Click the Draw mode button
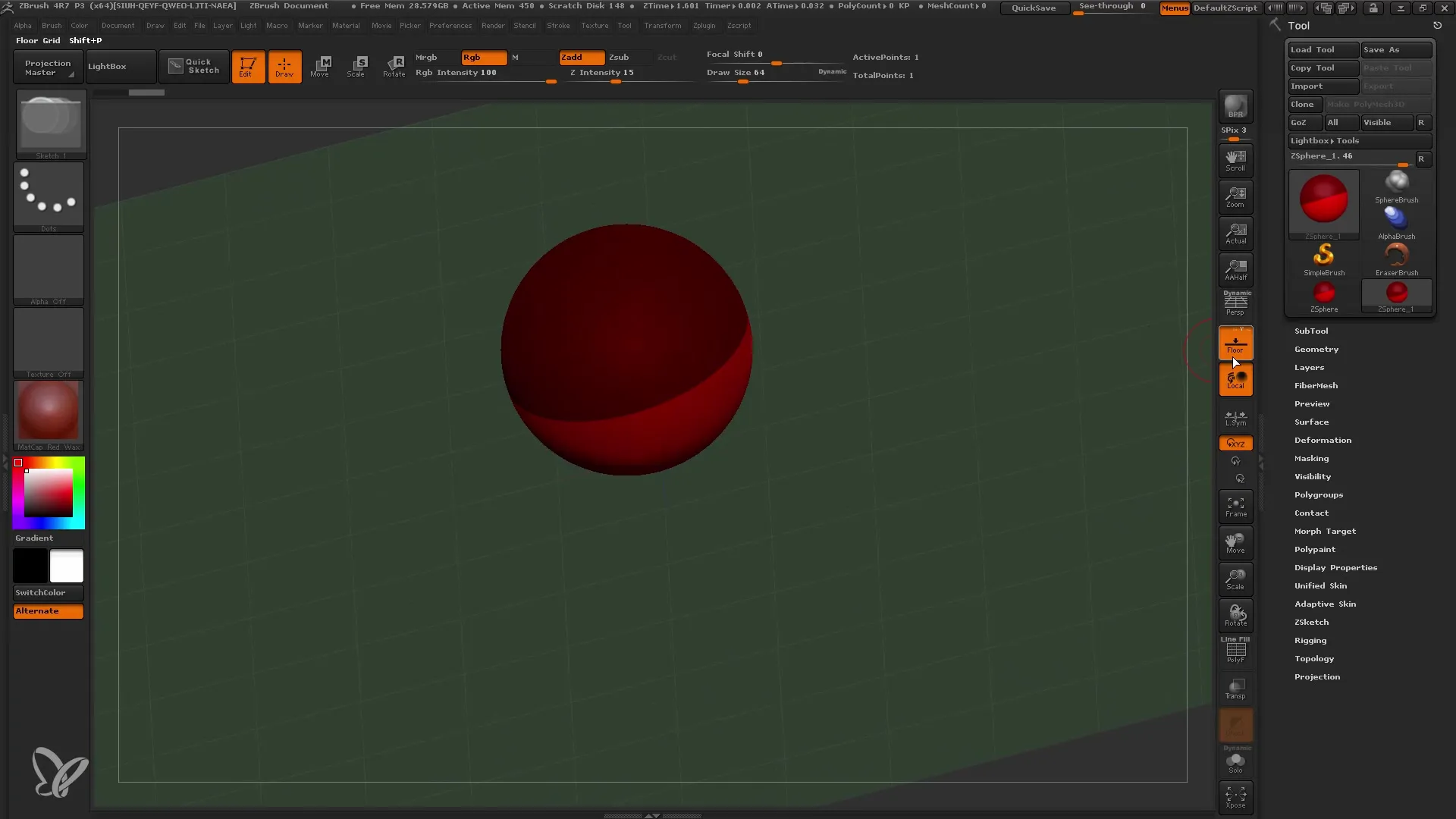 [283, 67]
